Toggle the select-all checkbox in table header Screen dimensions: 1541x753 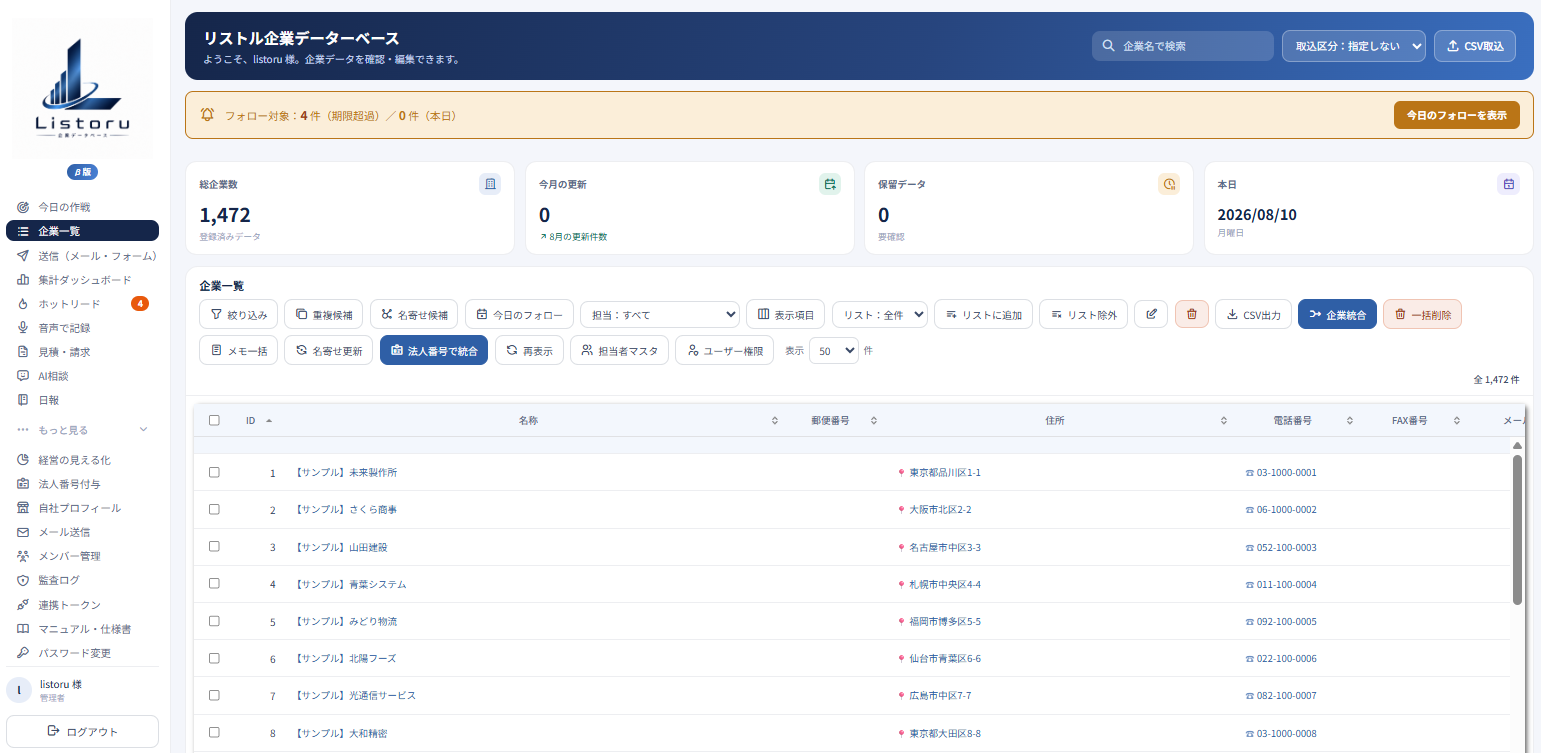(x=214, y=420)
